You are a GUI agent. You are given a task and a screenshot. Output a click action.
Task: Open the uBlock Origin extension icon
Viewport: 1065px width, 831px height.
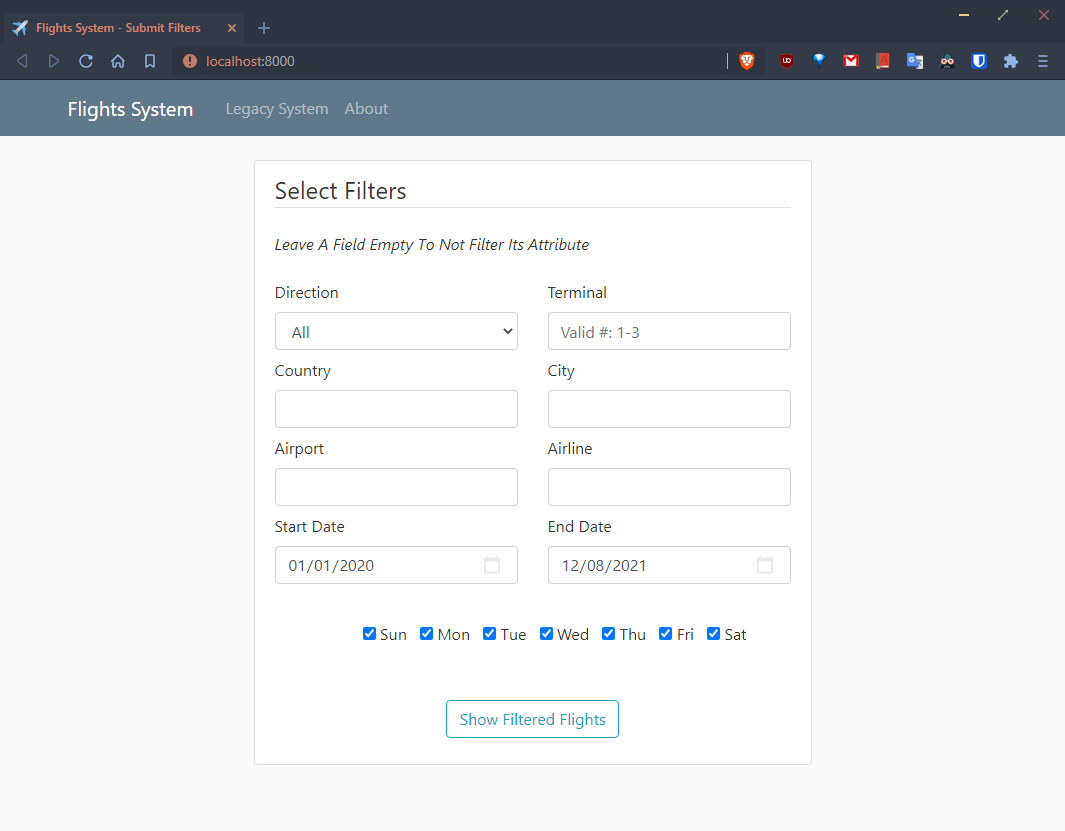coord(787,61)
